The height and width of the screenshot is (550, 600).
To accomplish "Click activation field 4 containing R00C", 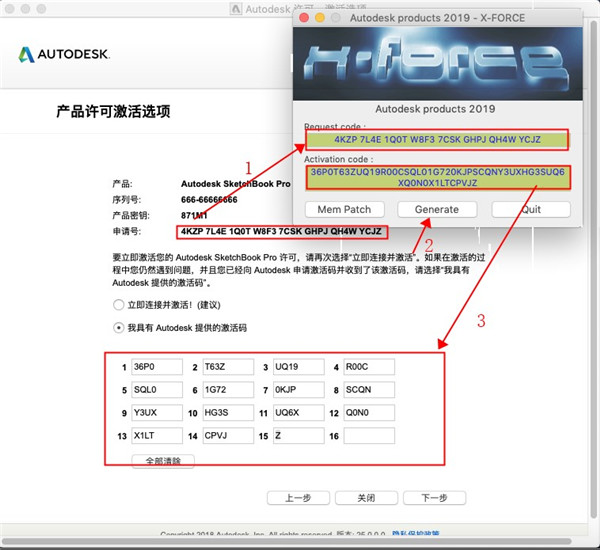I will (x=369, y=367).
